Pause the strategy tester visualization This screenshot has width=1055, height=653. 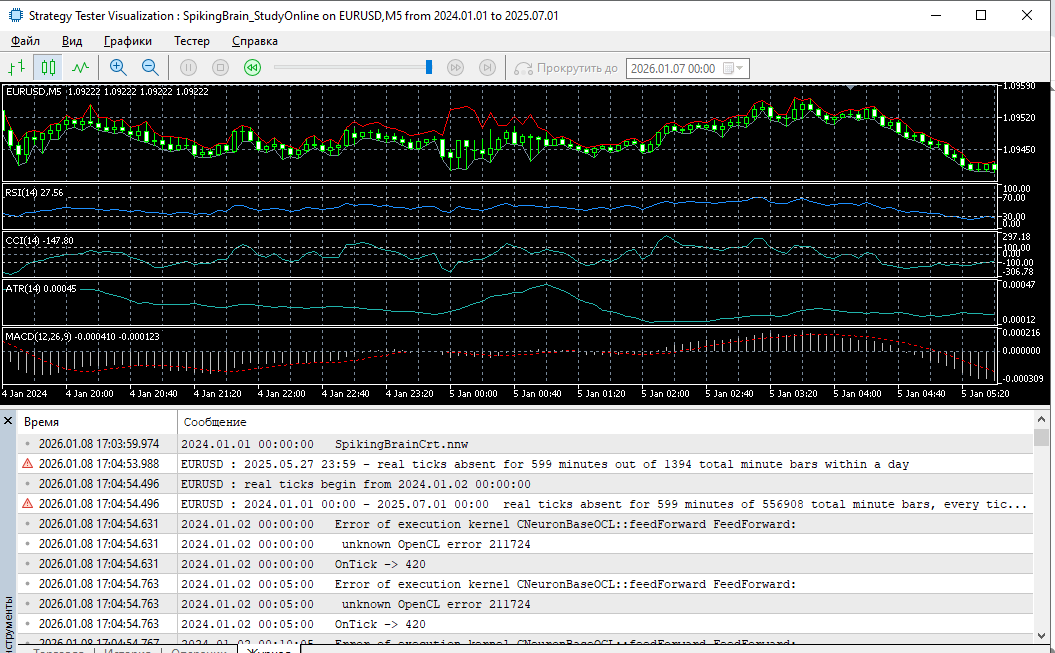pyautogui.click(x=189, y=67)
